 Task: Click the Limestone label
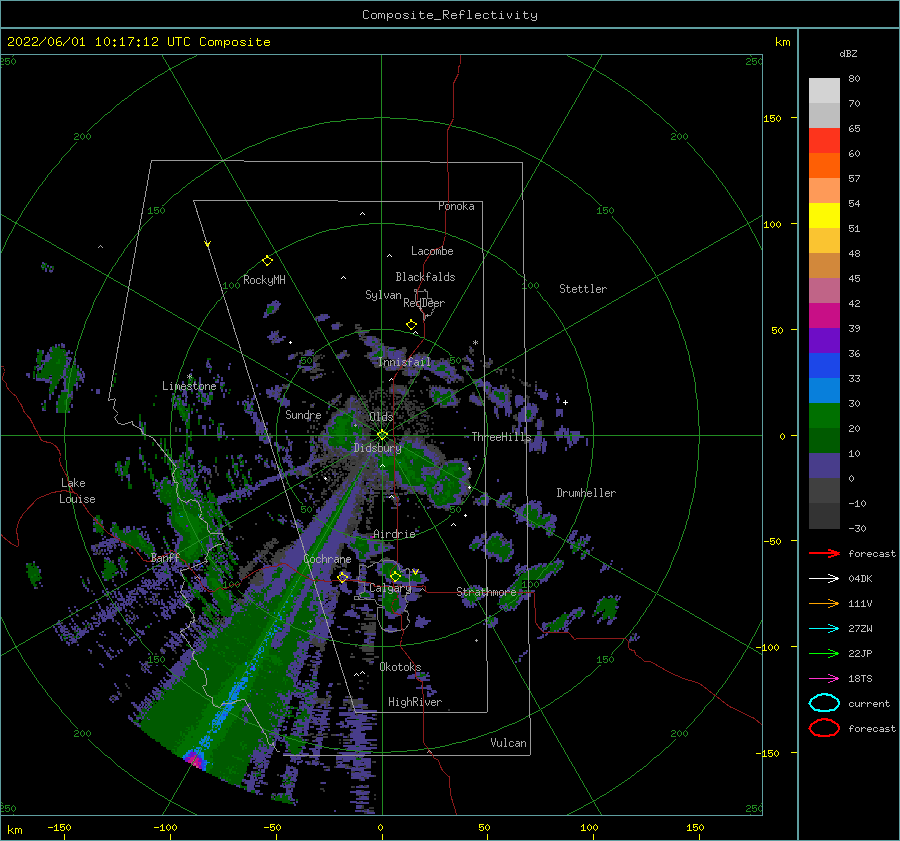pos(189,386)
